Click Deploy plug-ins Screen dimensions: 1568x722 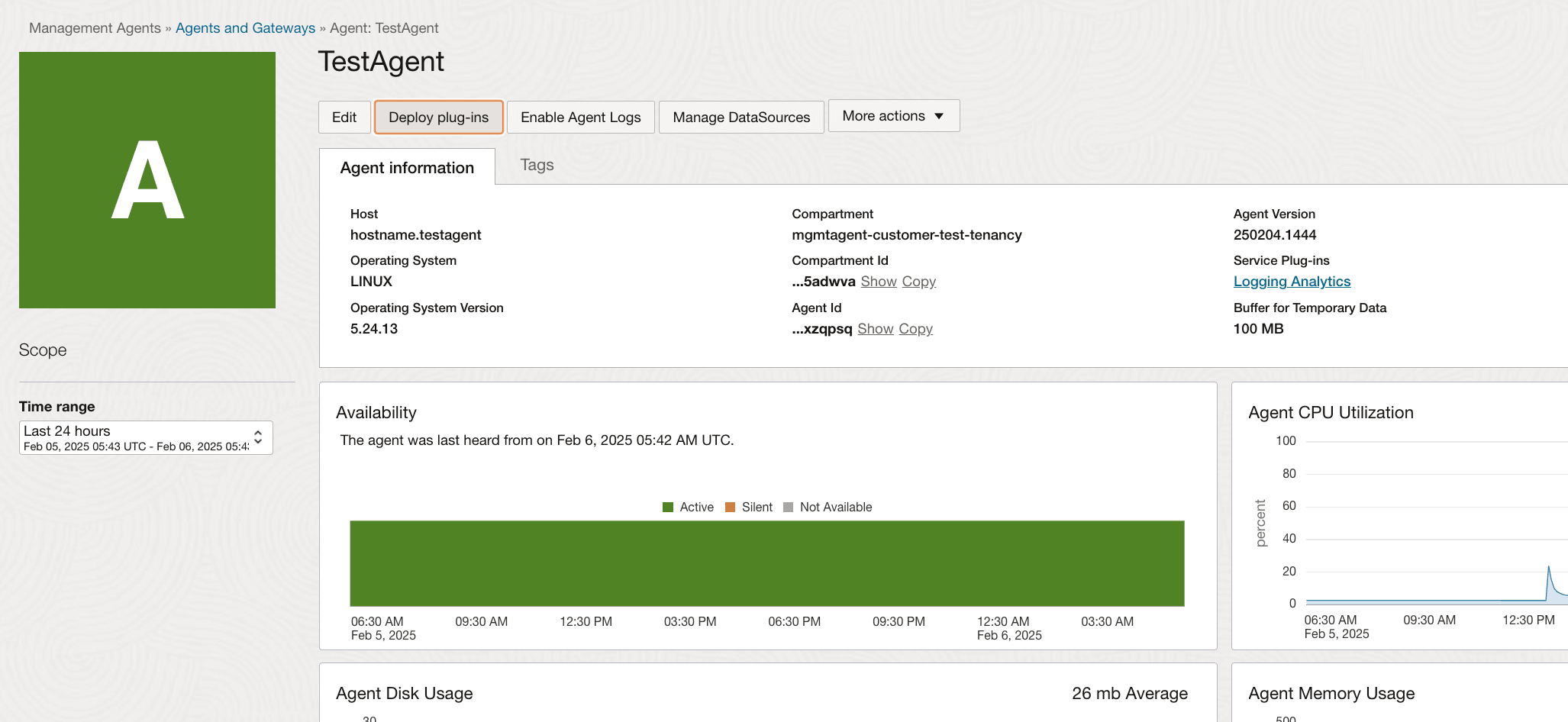click(x=437, y=117)
